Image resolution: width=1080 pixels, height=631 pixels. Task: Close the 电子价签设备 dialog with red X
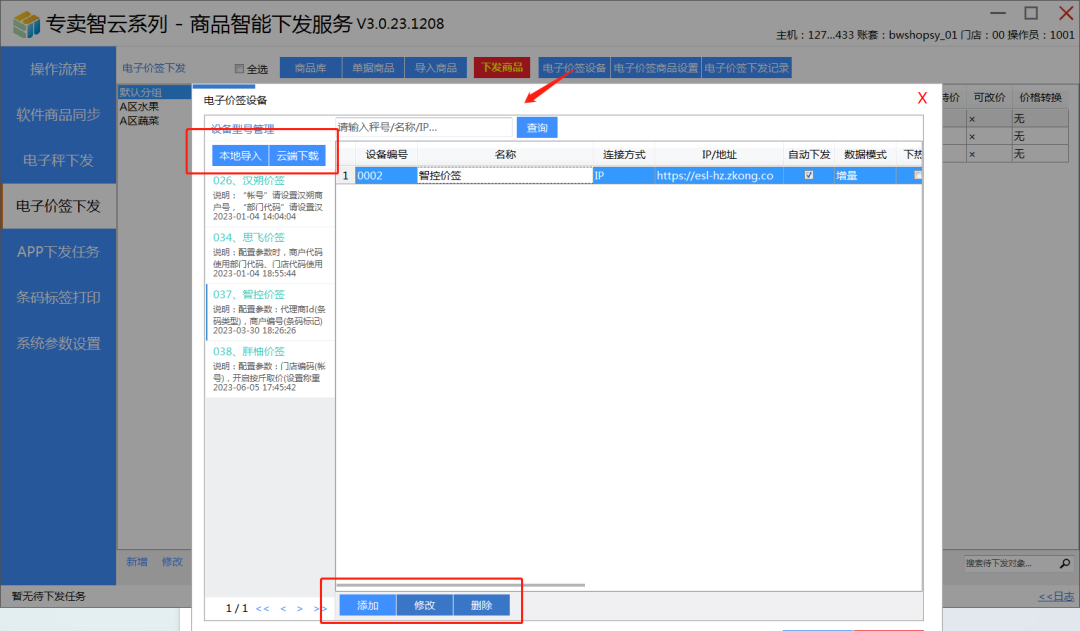[x=922, y=98]
